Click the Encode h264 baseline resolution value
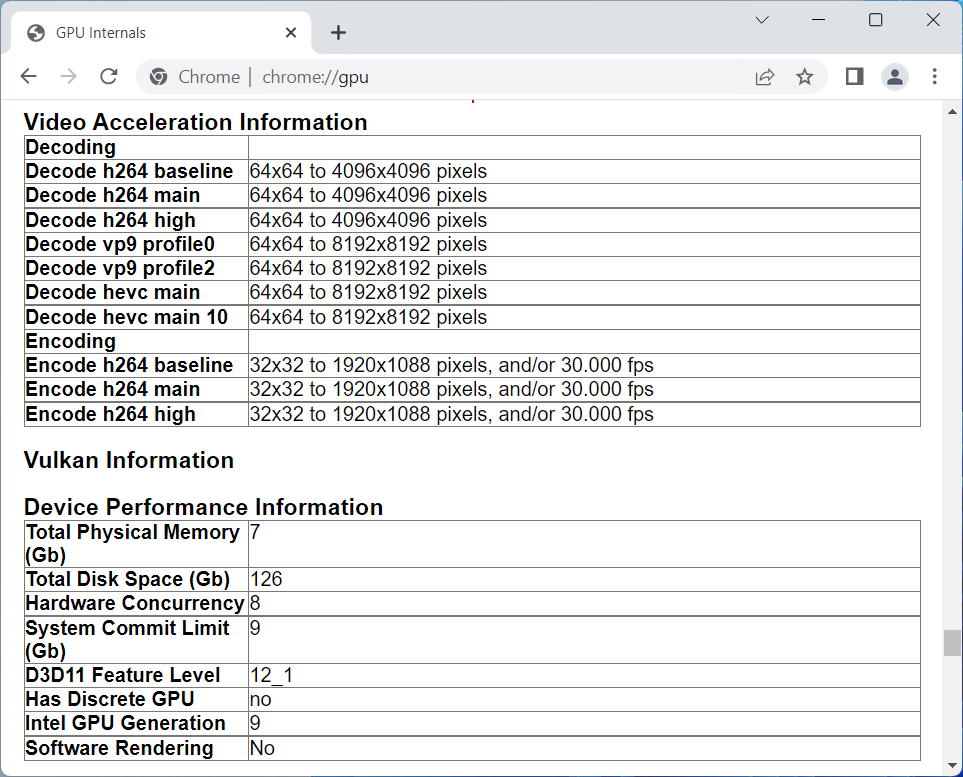The height and width of the screenshot is (777, 963). [x=451, y=365]
